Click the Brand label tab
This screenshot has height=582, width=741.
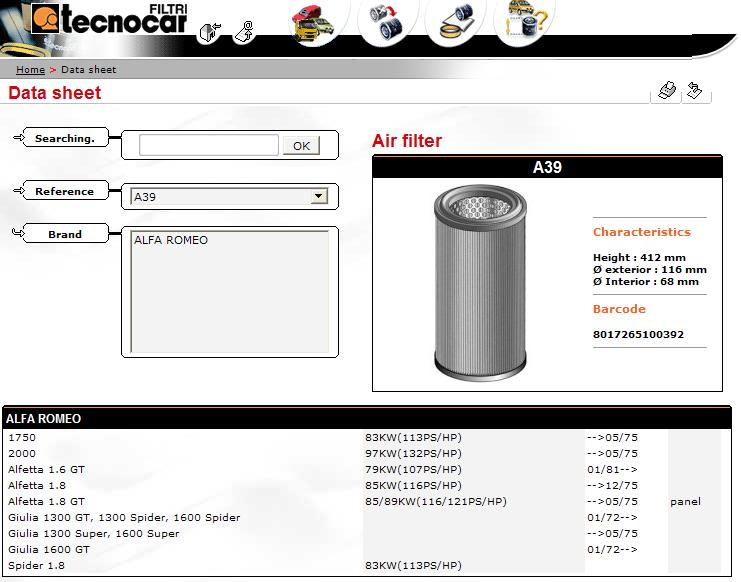coord(65,235)
